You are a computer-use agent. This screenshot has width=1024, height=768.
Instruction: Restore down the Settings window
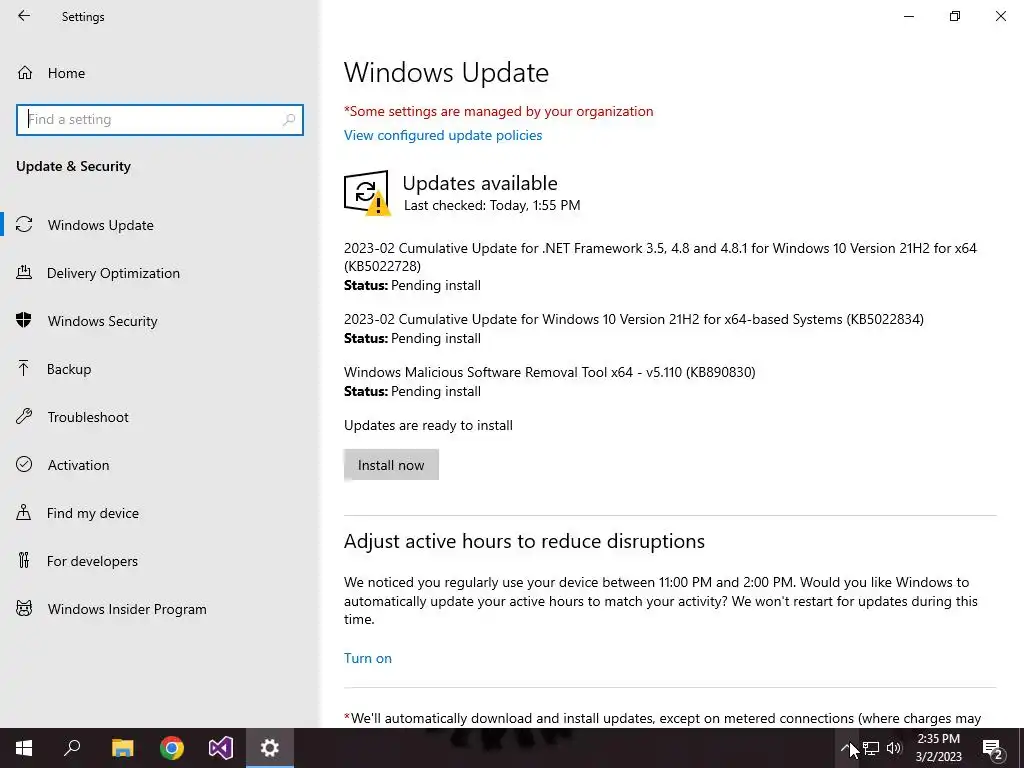coord(955,16)
